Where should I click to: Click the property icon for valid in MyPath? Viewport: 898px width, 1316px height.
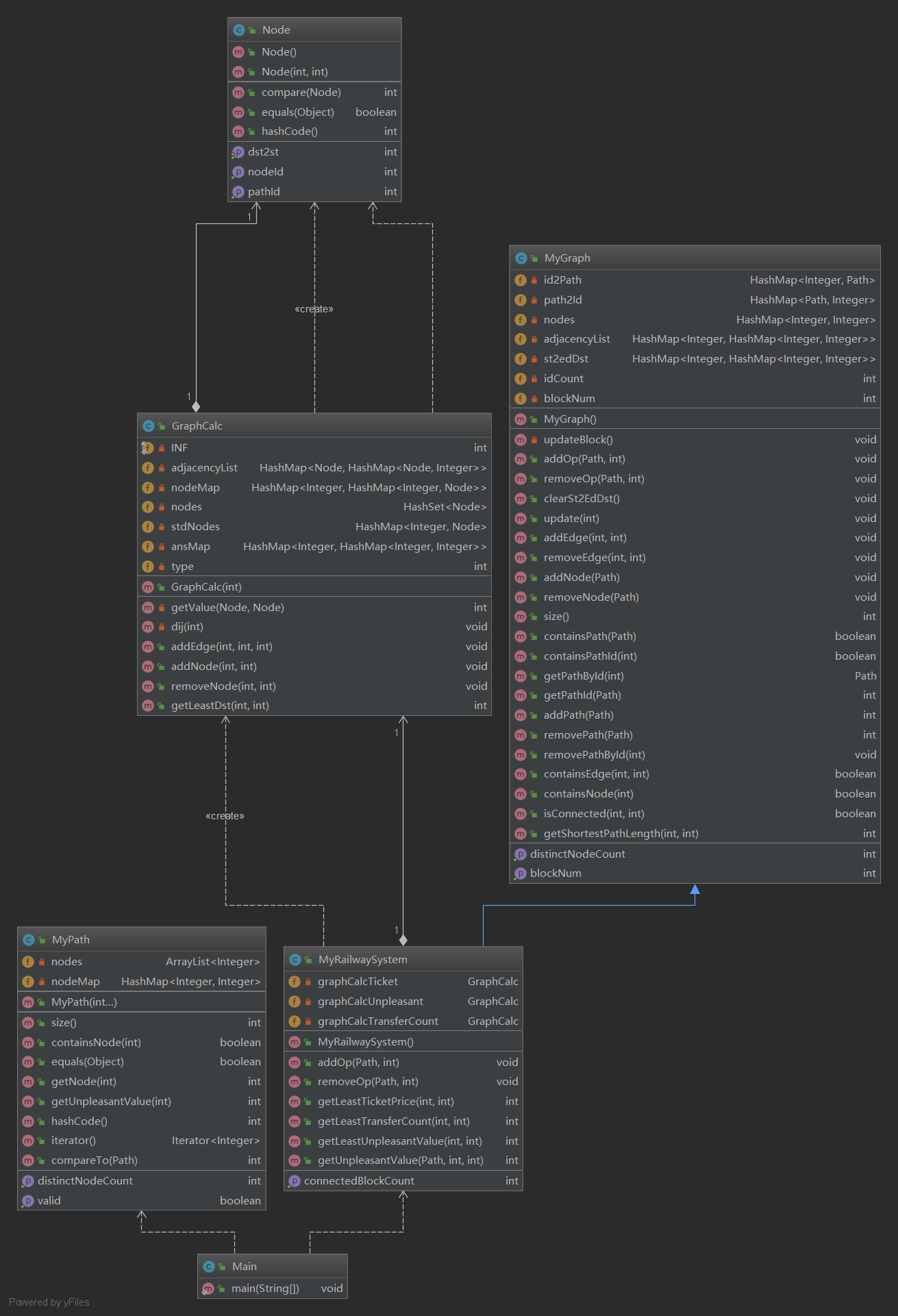click(27, 1201)
